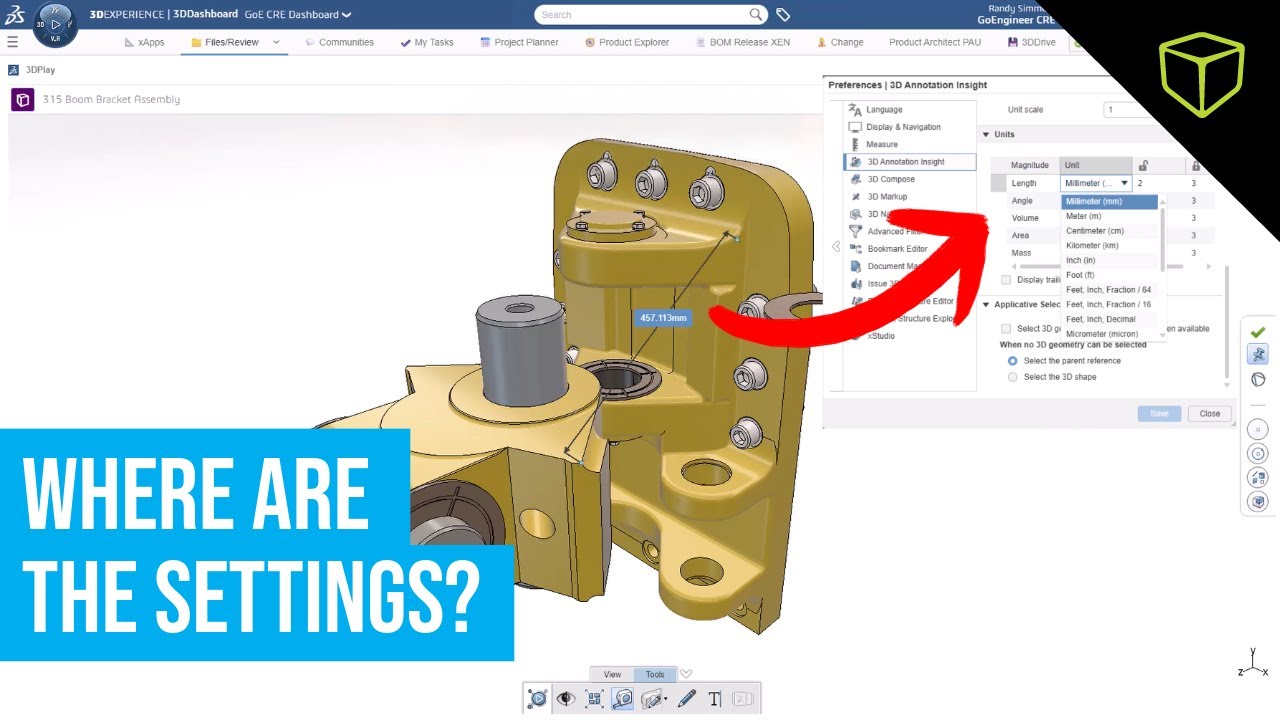Click the Save button in Preferences
The height and width of the screenshot is (720, 1280).
(x=1159, y=413)
